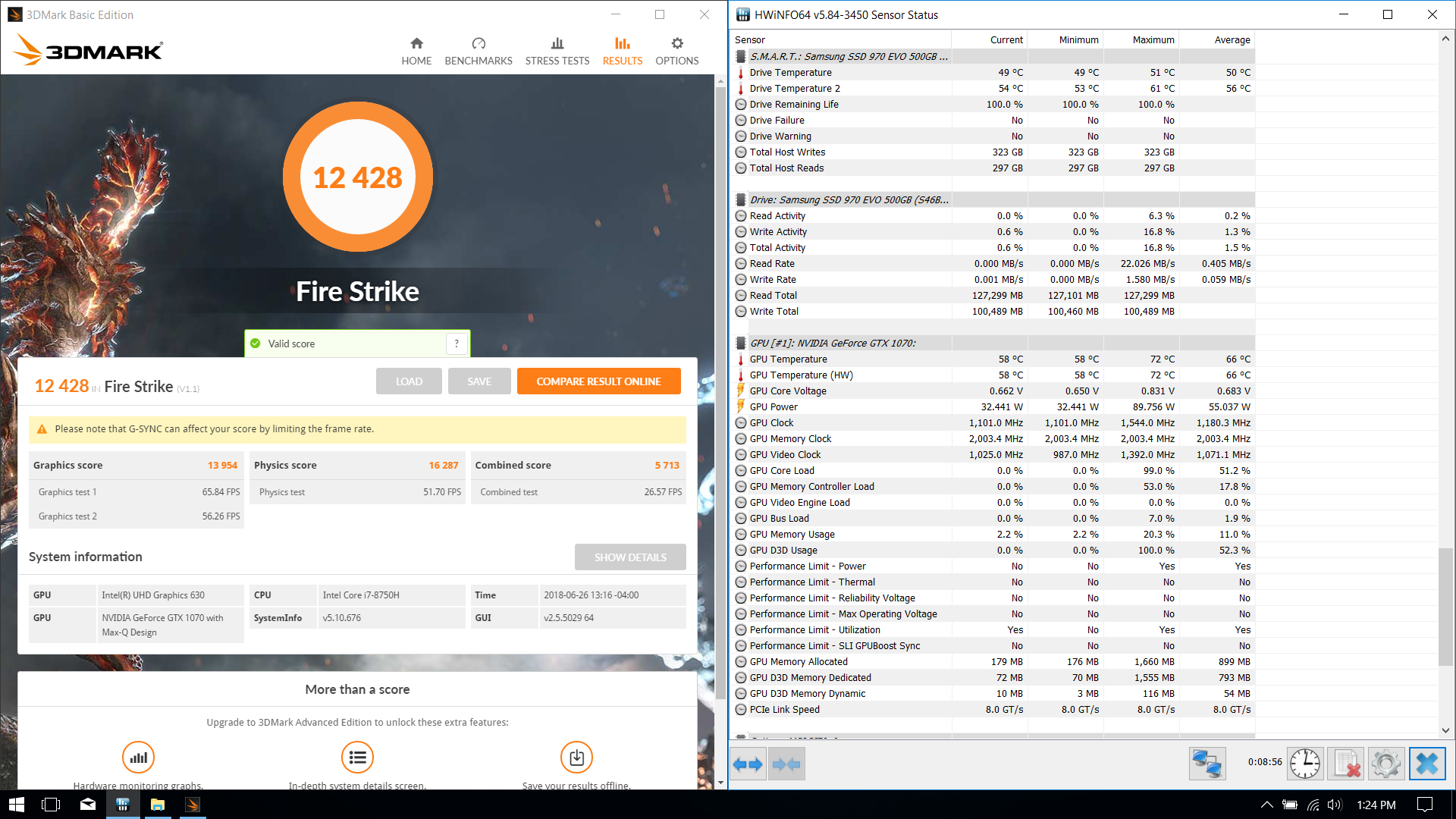1456x819 pixels.
Task: Click the volume tray icon
Action: coord(1335,805)
